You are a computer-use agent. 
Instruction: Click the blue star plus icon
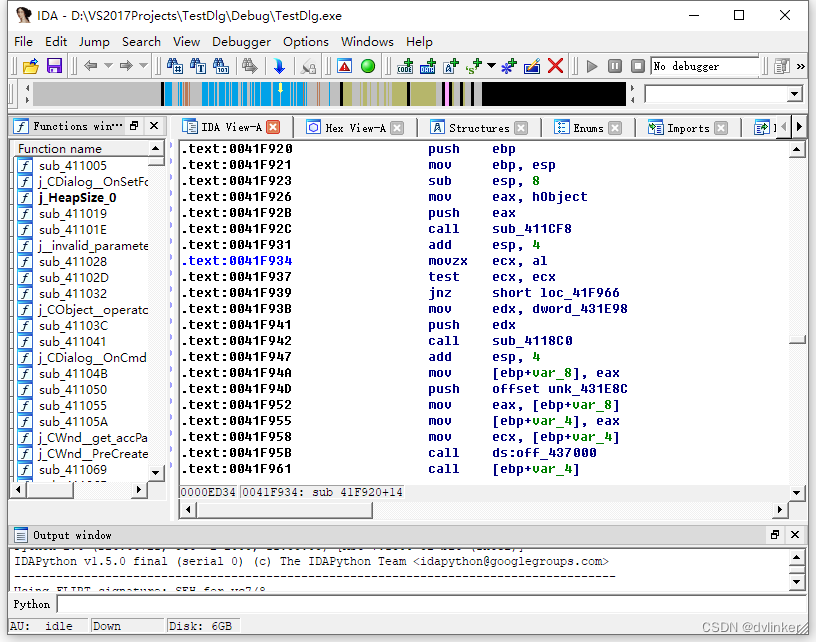click(508, 66)
